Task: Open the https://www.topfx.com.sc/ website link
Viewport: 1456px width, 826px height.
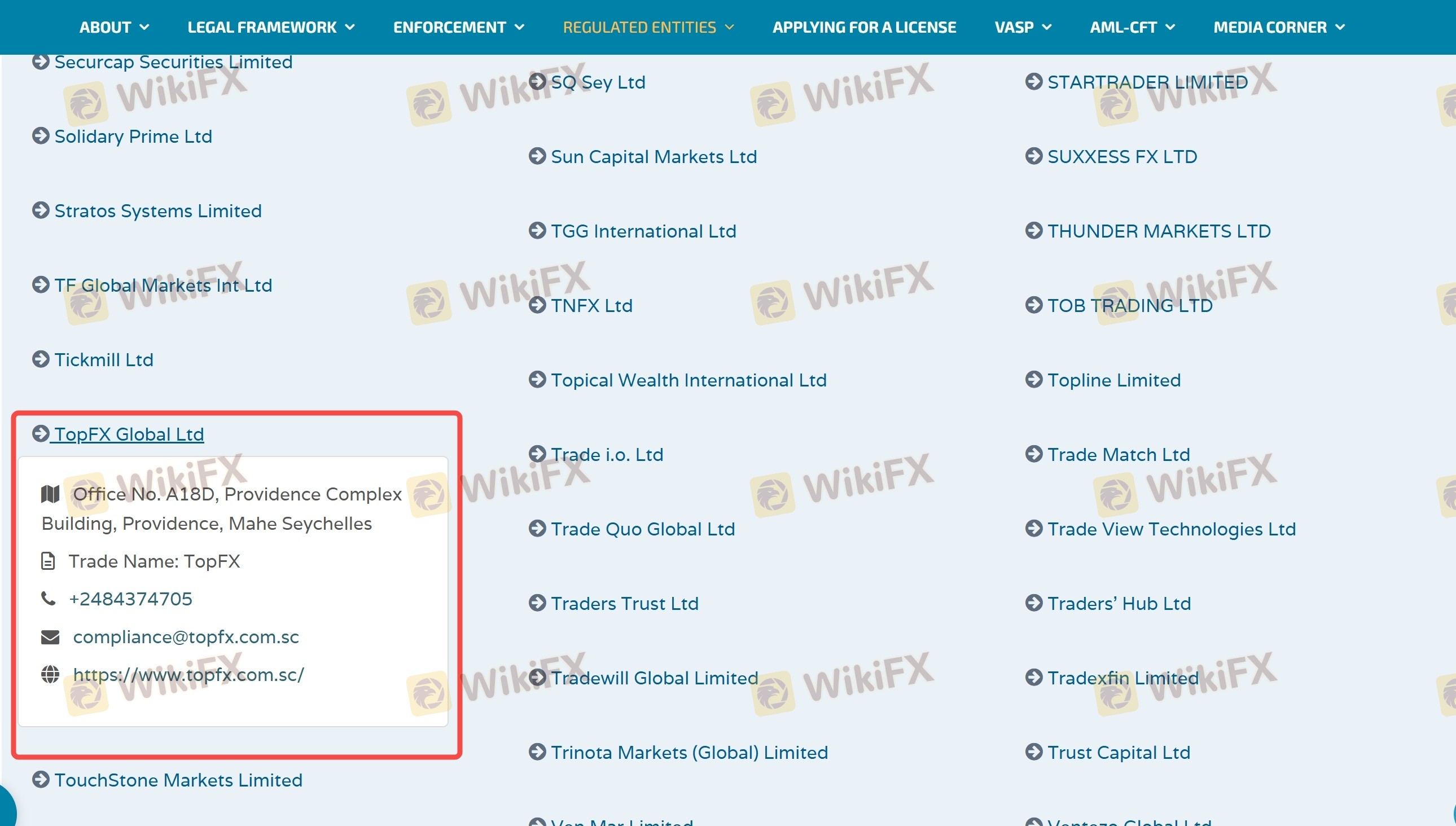Action: tap(188, 675)
